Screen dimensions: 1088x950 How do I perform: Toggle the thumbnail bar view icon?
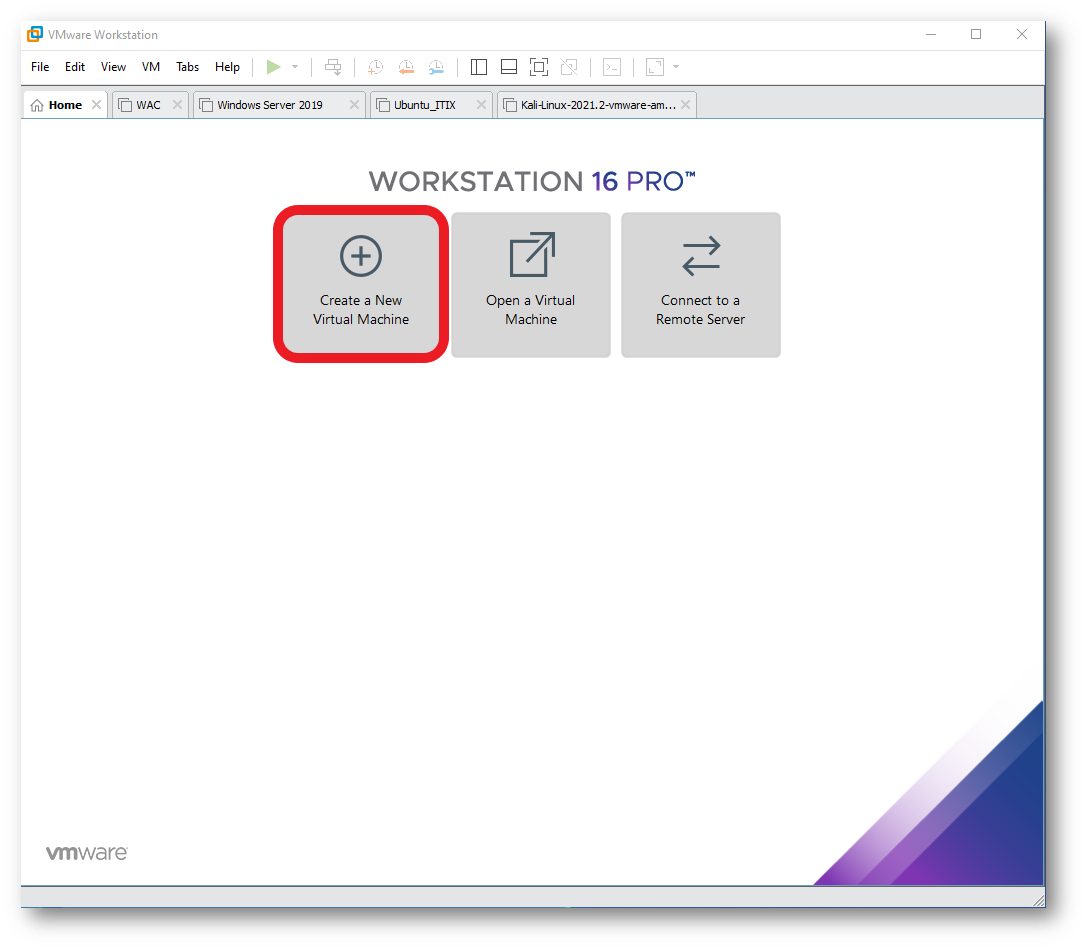509,67
